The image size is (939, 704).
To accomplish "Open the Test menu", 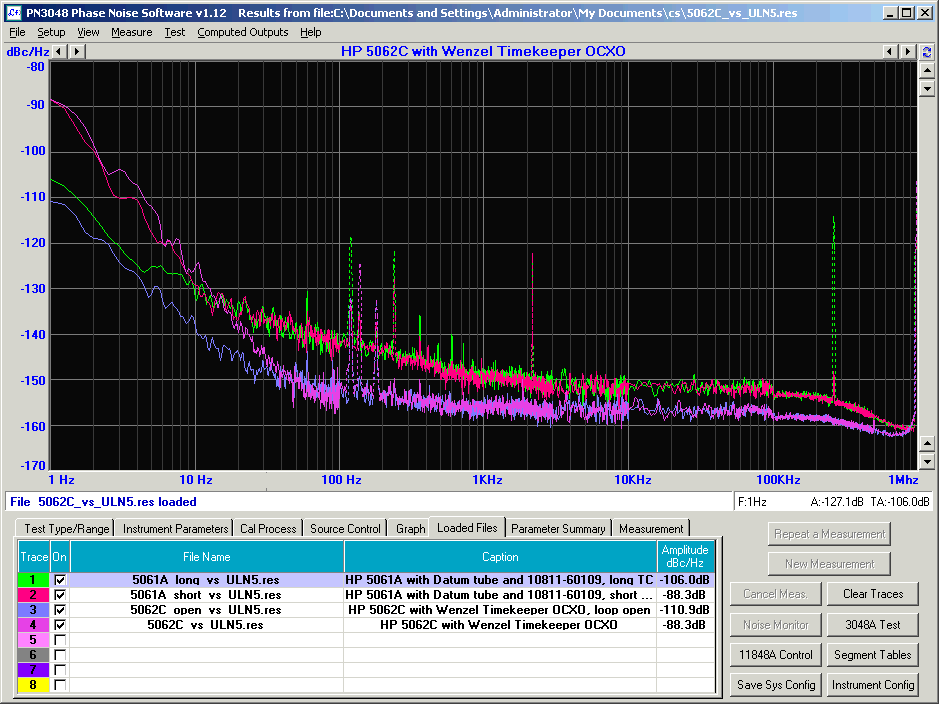I will [x=175, y=32].
